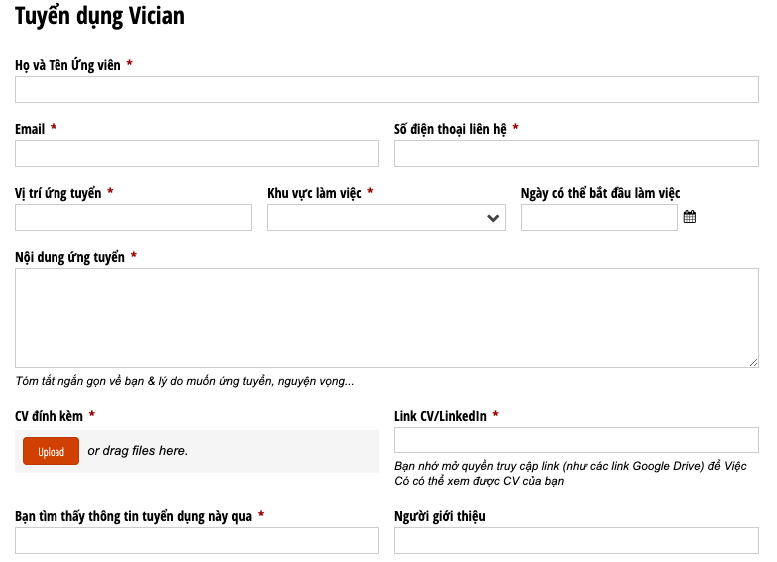Image resolution: width=777 pixels, height=562 pixels.
Task: Click the Email field label
Action: tap(30, 129)
